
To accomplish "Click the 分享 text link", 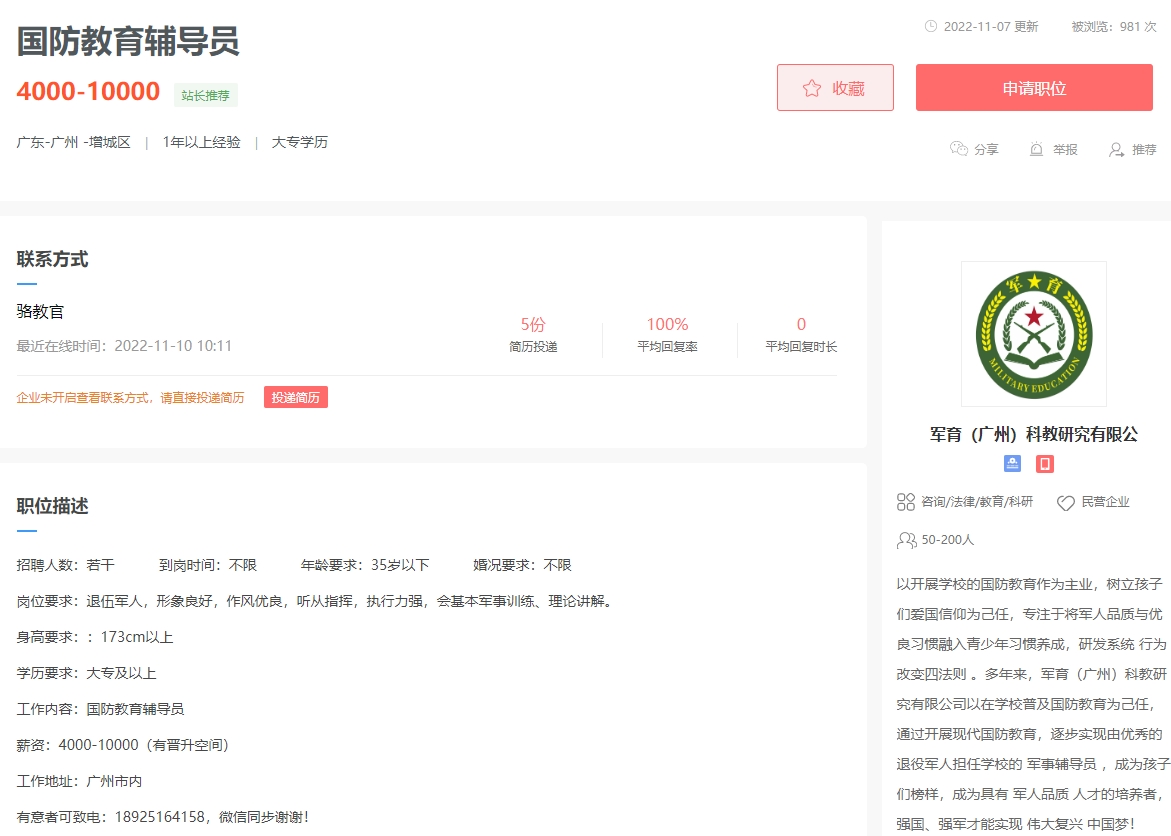I will 986,149.
